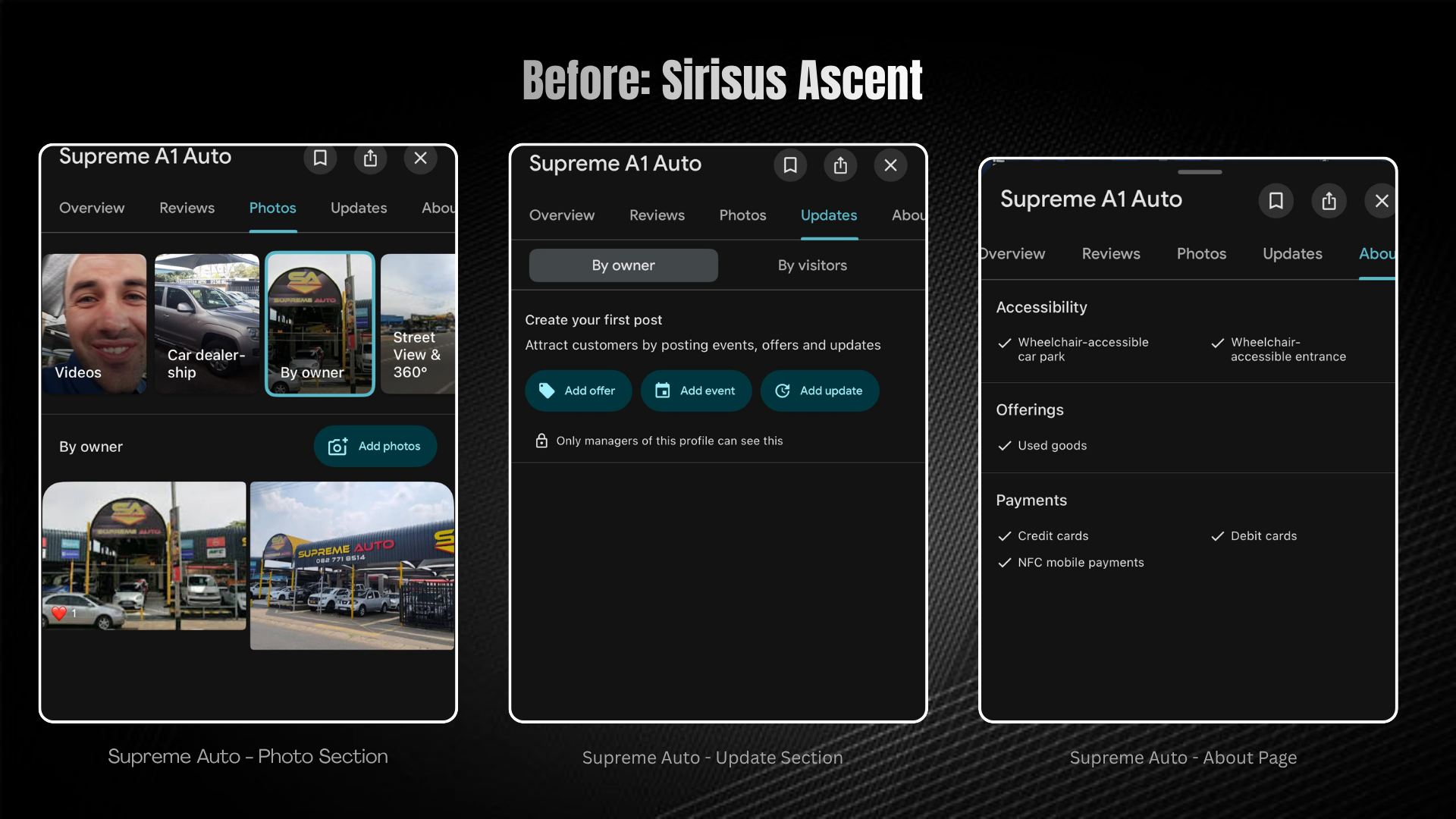Select the About tab in the About Page panel
1456x819 pixels.
[1376, 254]
